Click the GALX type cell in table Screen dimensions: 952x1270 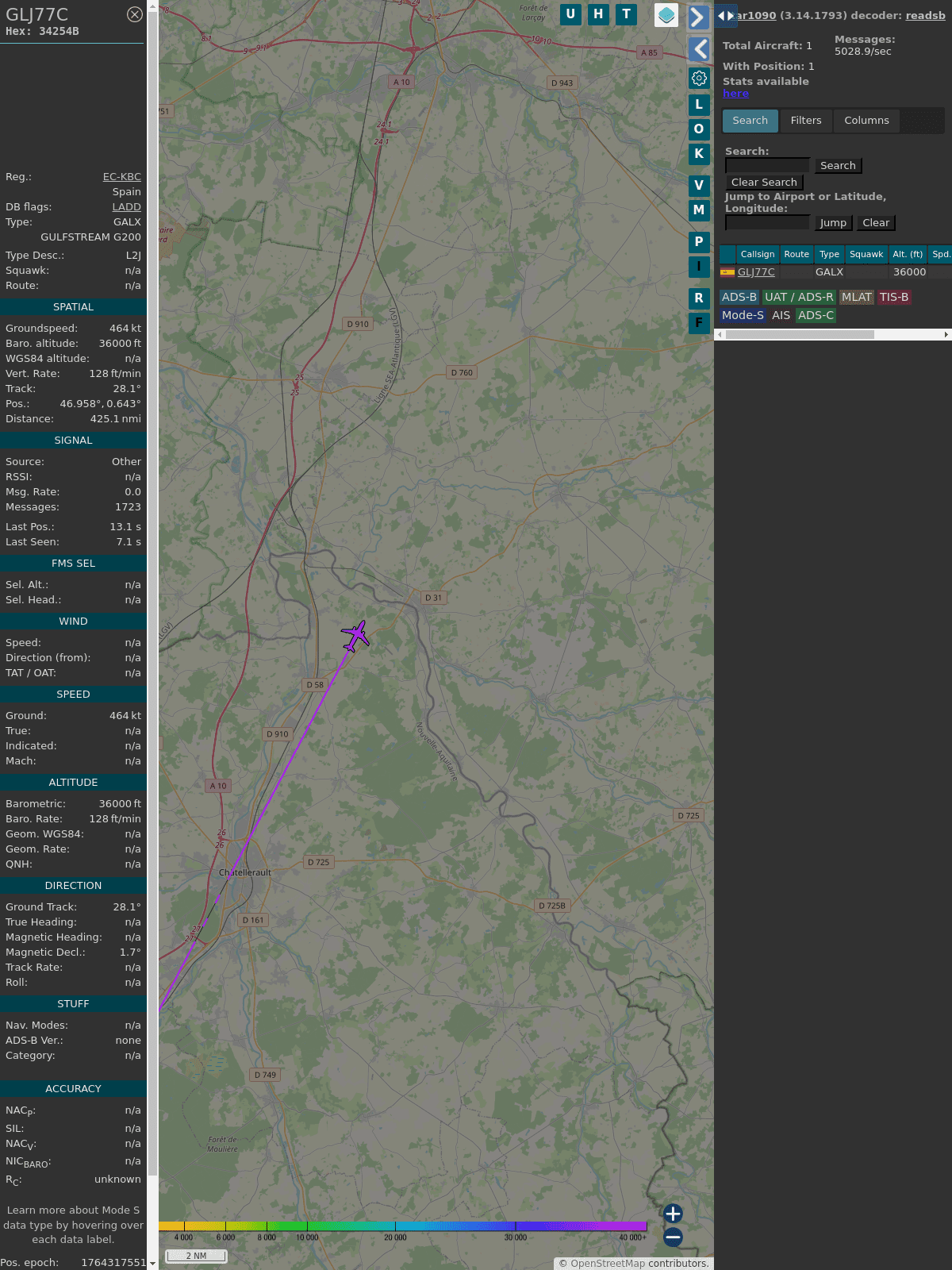(829, 272)
